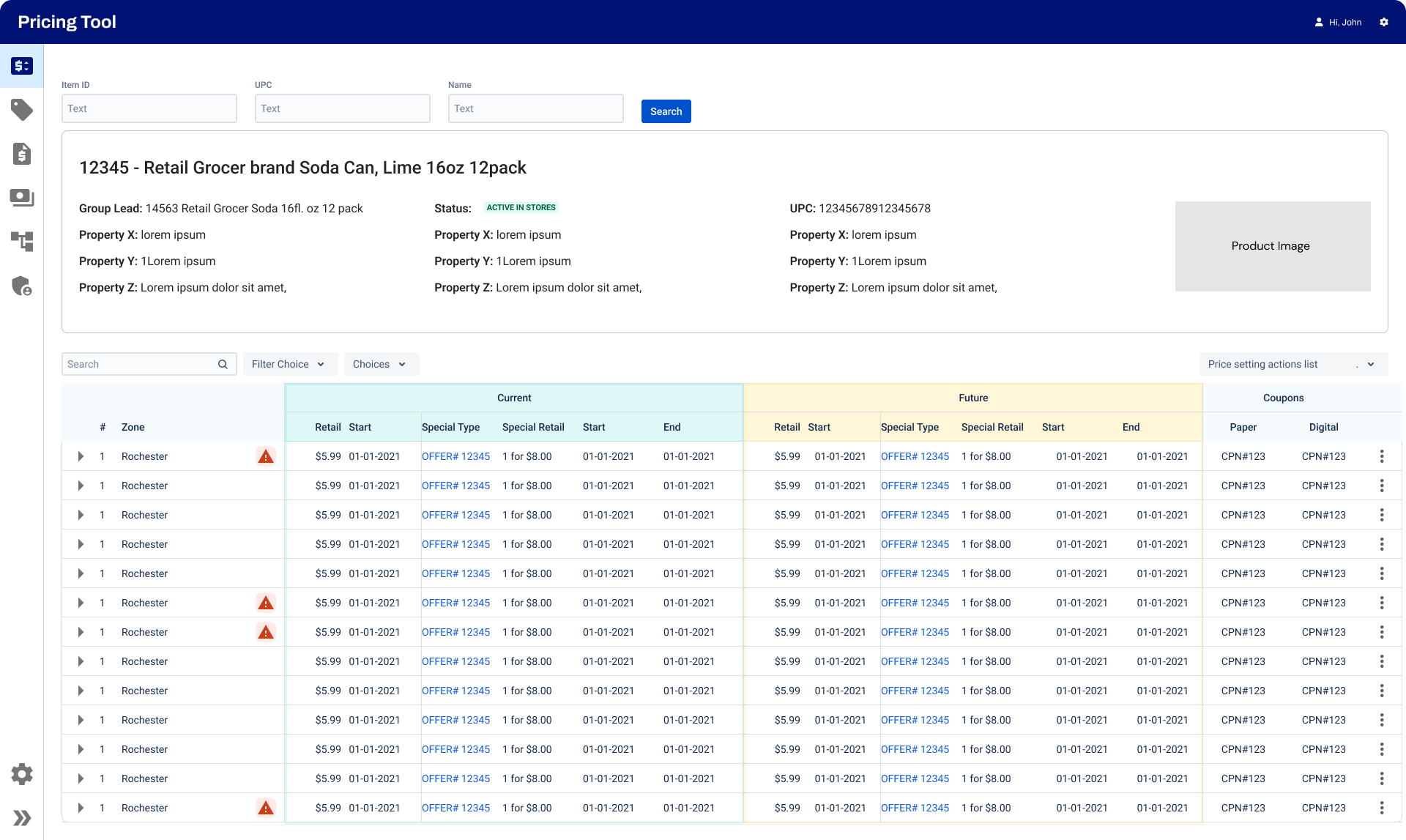Open OFFER# 12345 link in last row Future section

(x=915, y=808)
